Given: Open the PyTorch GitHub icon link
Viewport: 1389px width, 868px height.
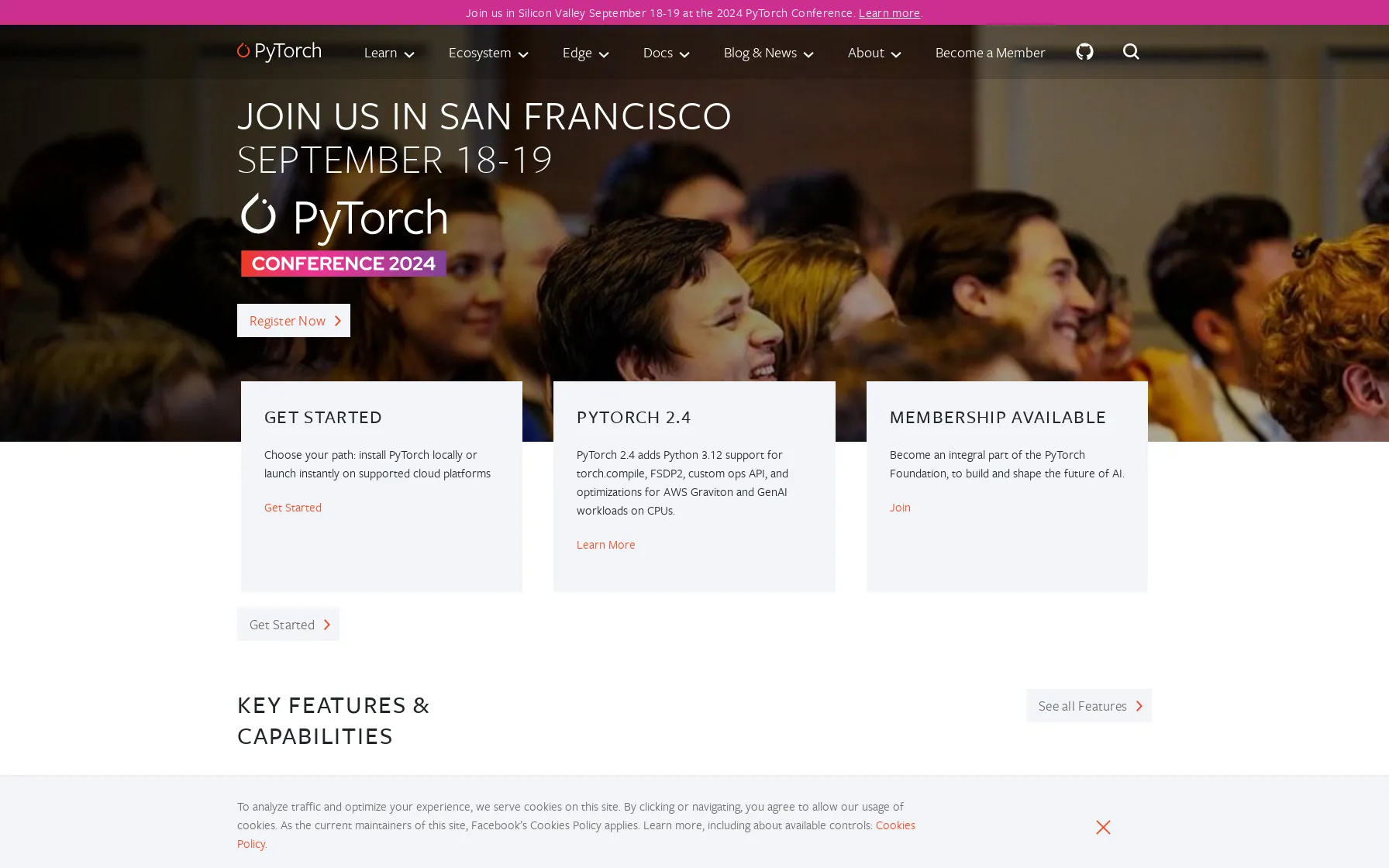Looking at the screenshot, I should tap(1084, 51).
